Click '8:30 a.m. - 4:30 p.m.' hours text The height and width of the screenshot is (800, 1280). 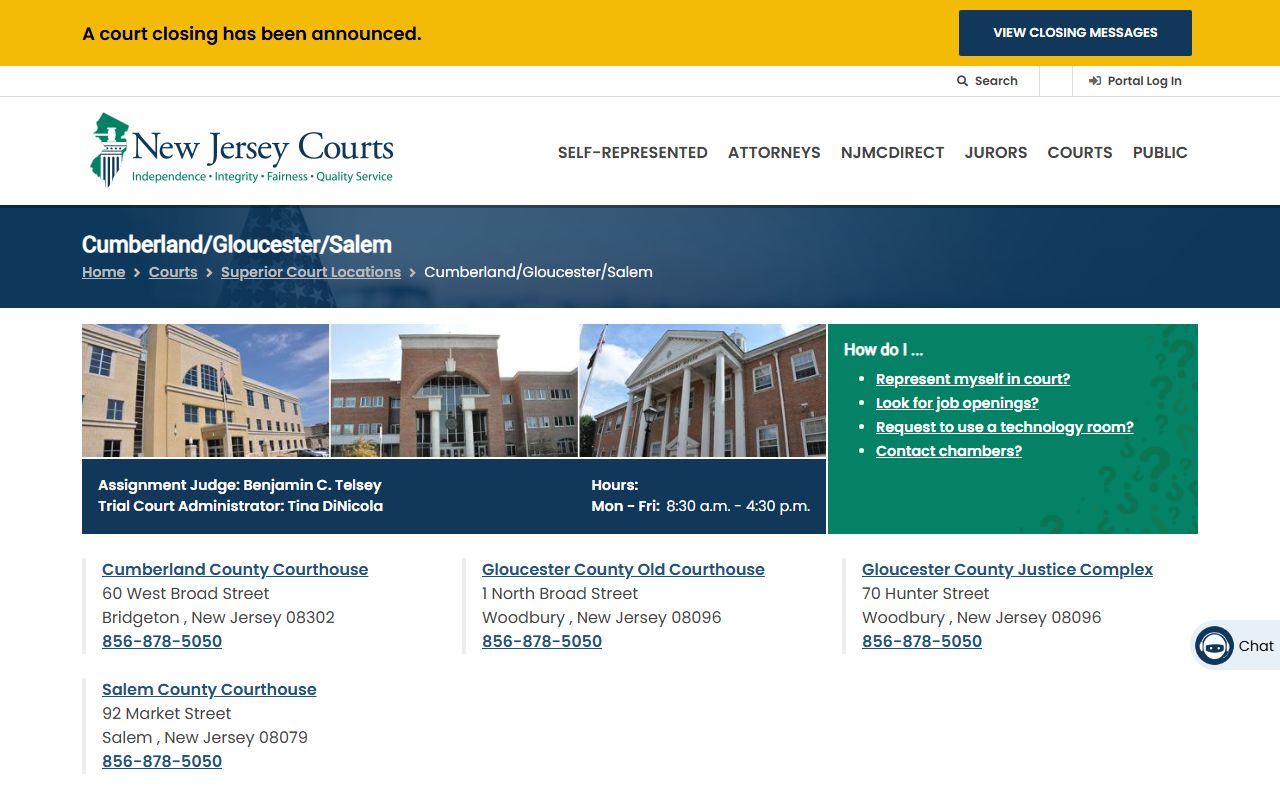[x=738, y=506]
